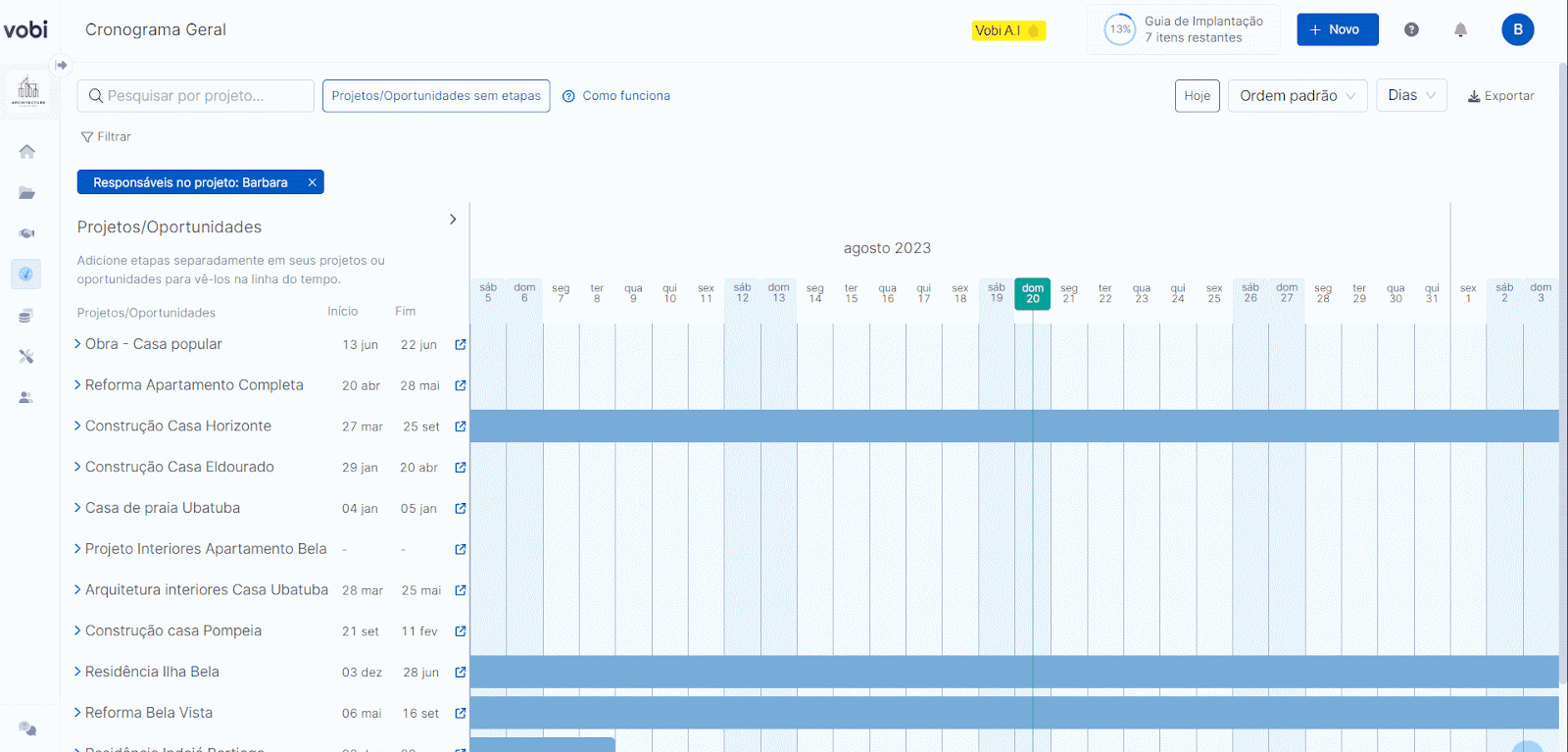Expand Residência Ilha Bela row
This screenshot has height=752, width=1568.
pyautogui.click(x=77, y=672)
